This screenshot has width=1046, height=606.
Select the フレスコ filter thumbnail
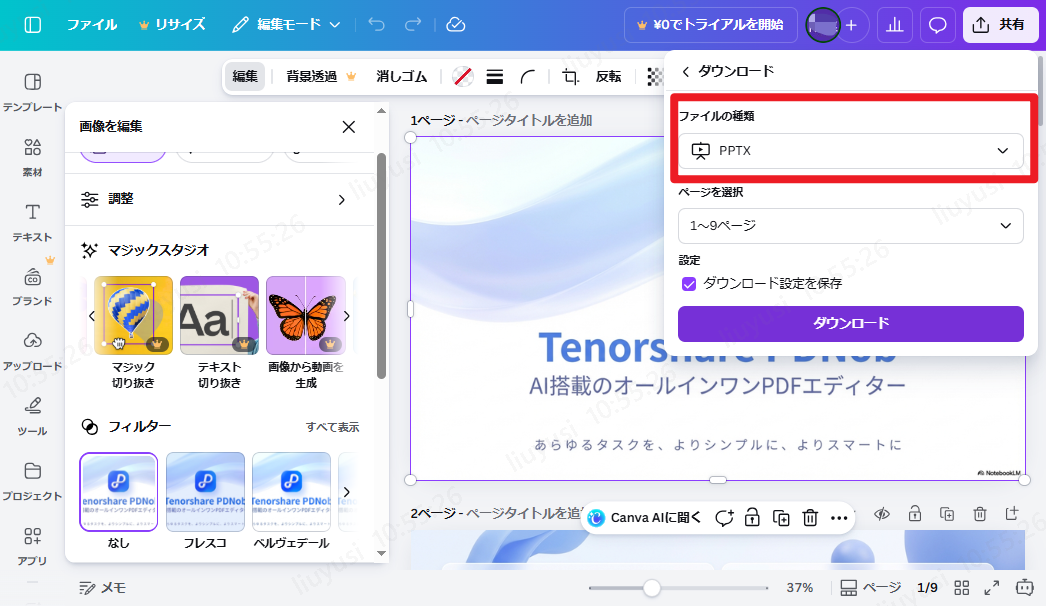(x=205, y=491)
